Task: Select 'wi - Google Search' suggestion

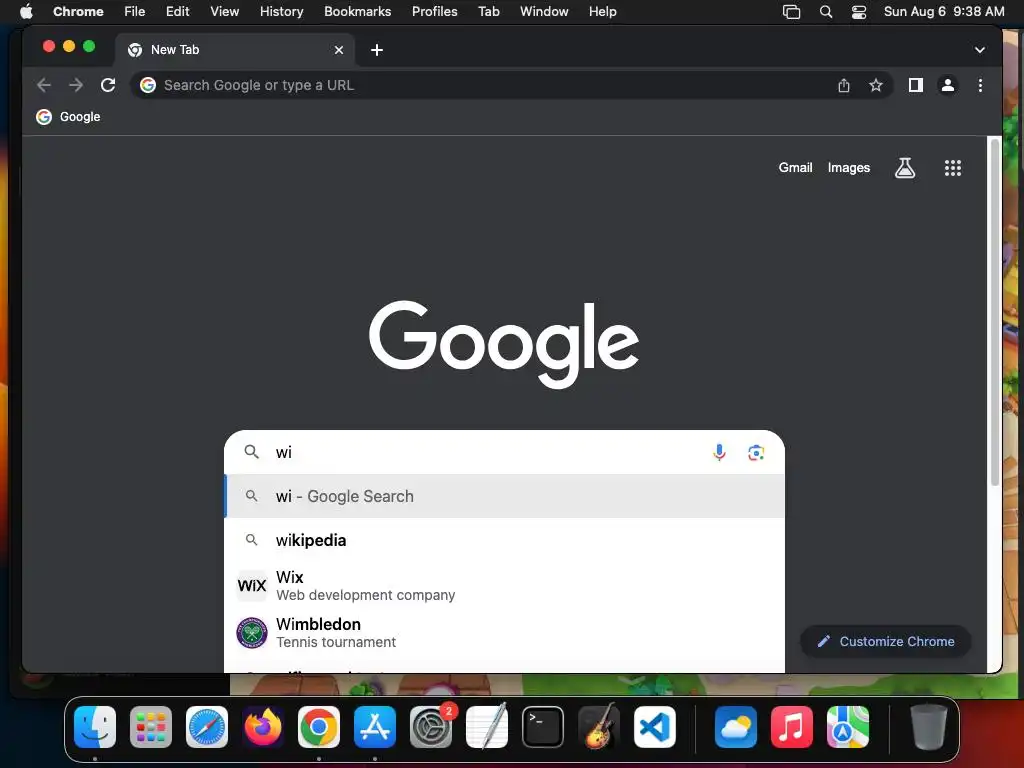Action: pos(504,496)
